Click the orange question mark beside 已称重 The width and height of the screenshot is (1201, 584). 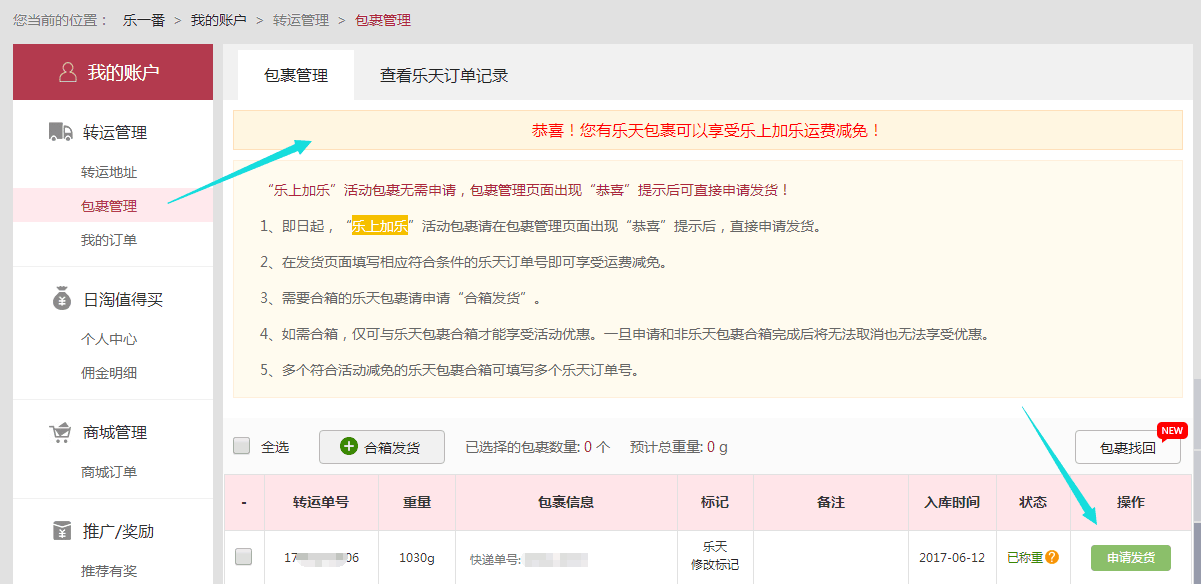pyautogui.click(x=1052, y=557)
